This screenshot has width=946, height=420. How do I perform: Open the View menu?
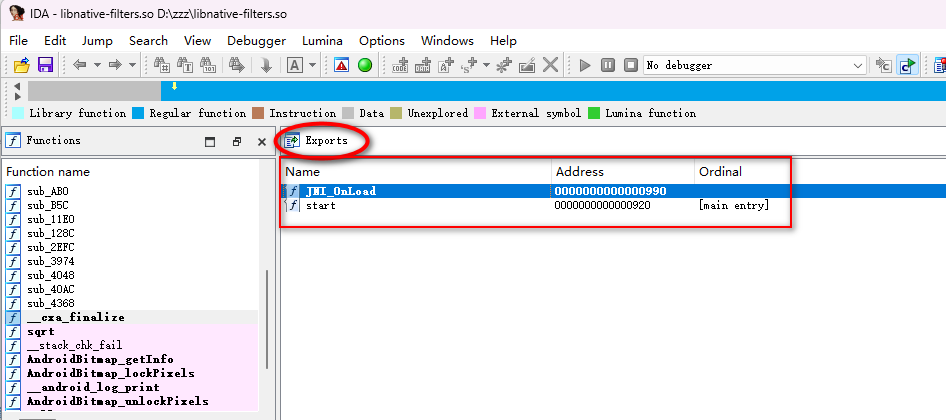[197, 40]
